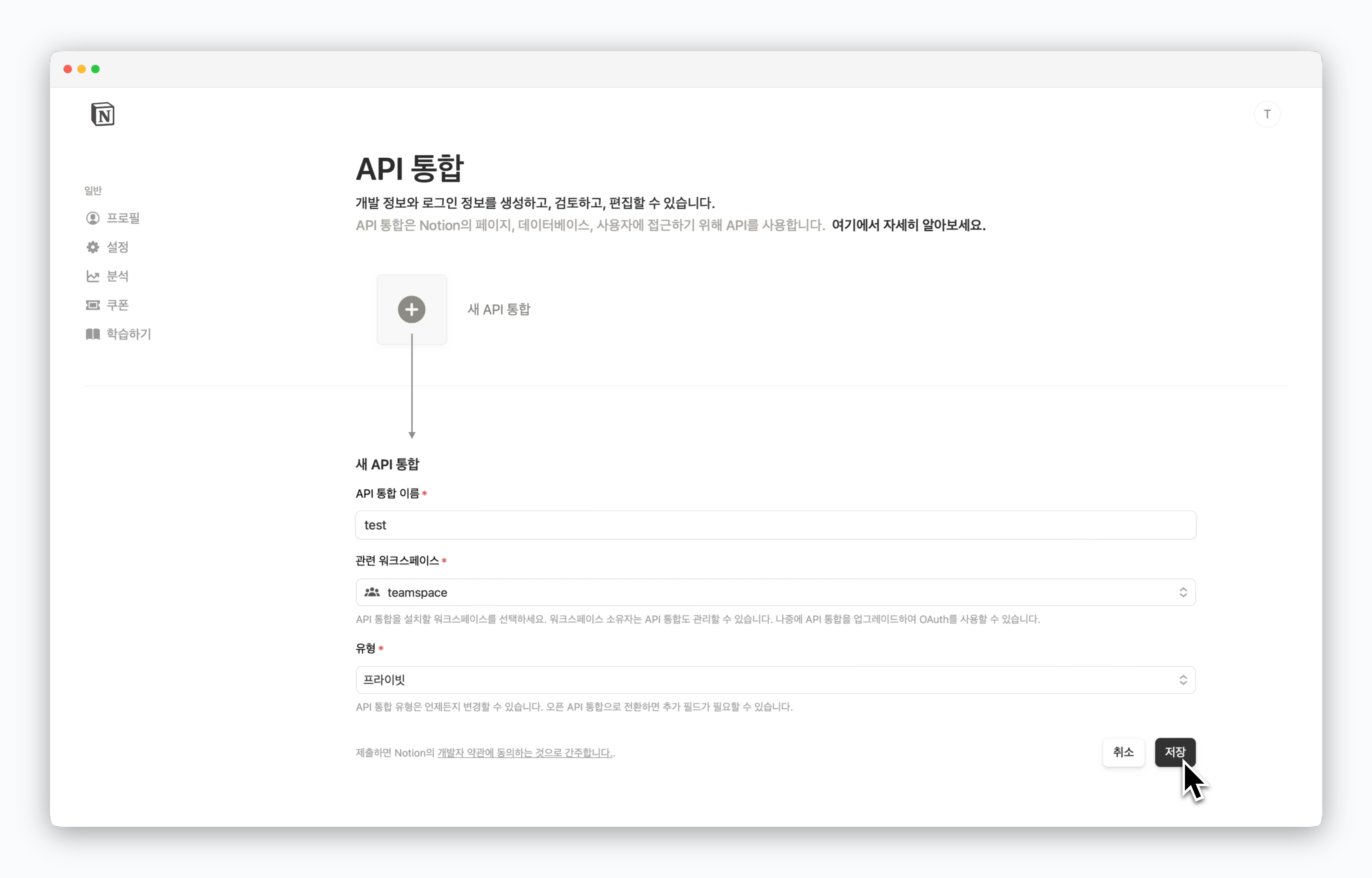Click the teamspace people icon
This screenshot has height=878, width=1372.
372,592
